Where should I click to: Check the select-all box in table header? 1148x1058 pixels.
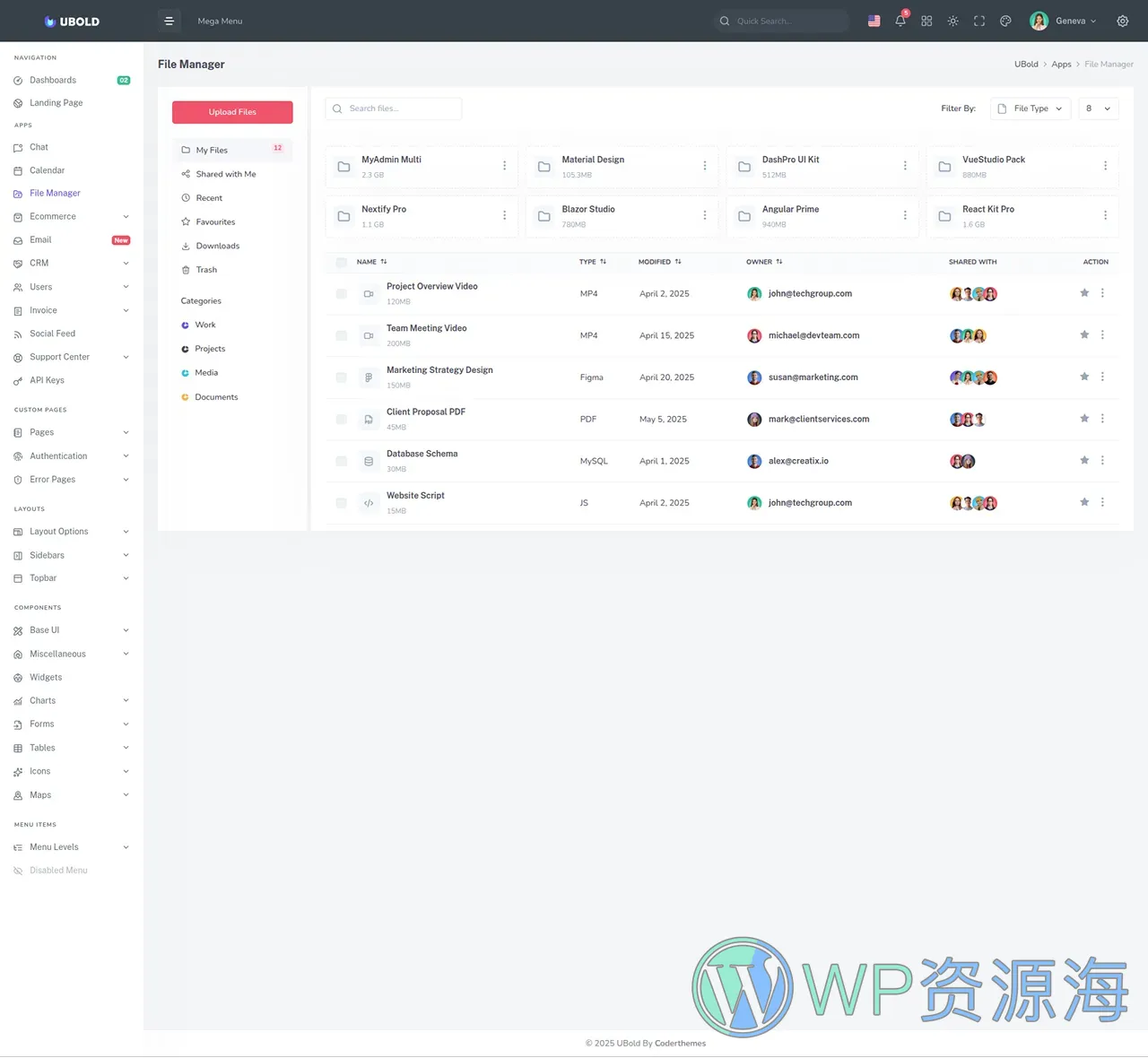[341, 262]
